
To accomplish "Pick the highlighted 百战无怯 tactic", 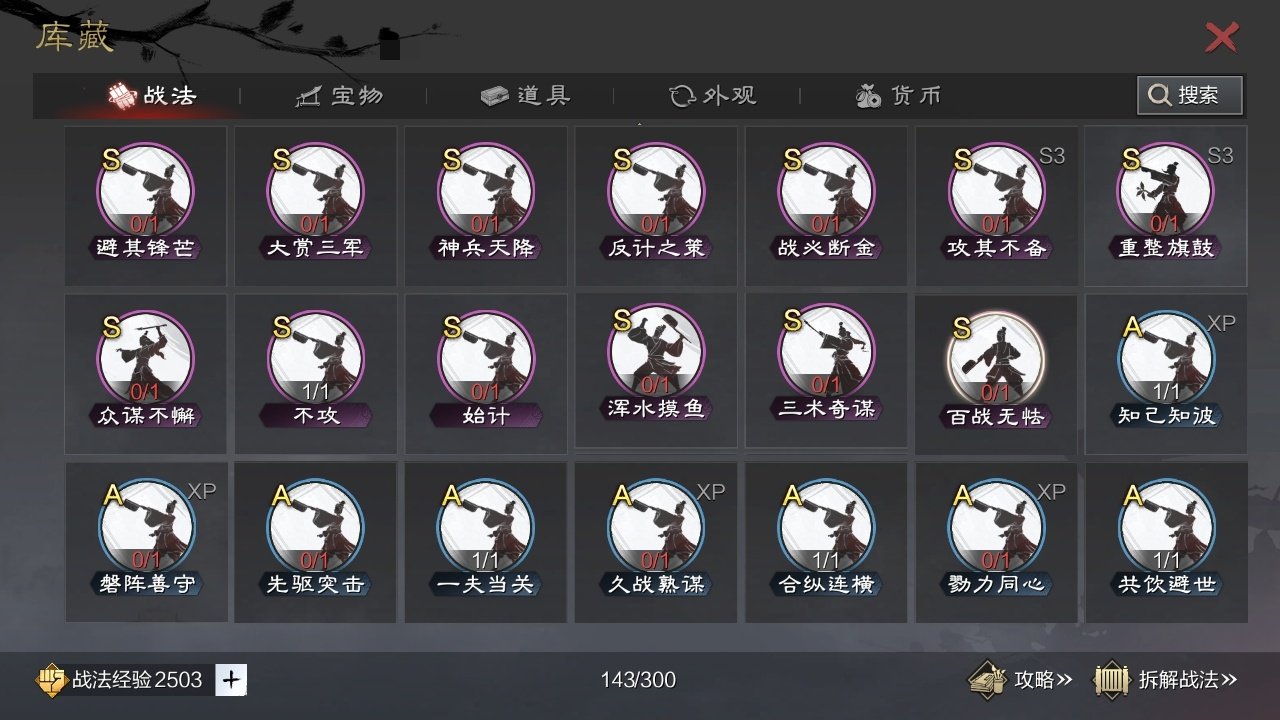I will pos(996,374).
